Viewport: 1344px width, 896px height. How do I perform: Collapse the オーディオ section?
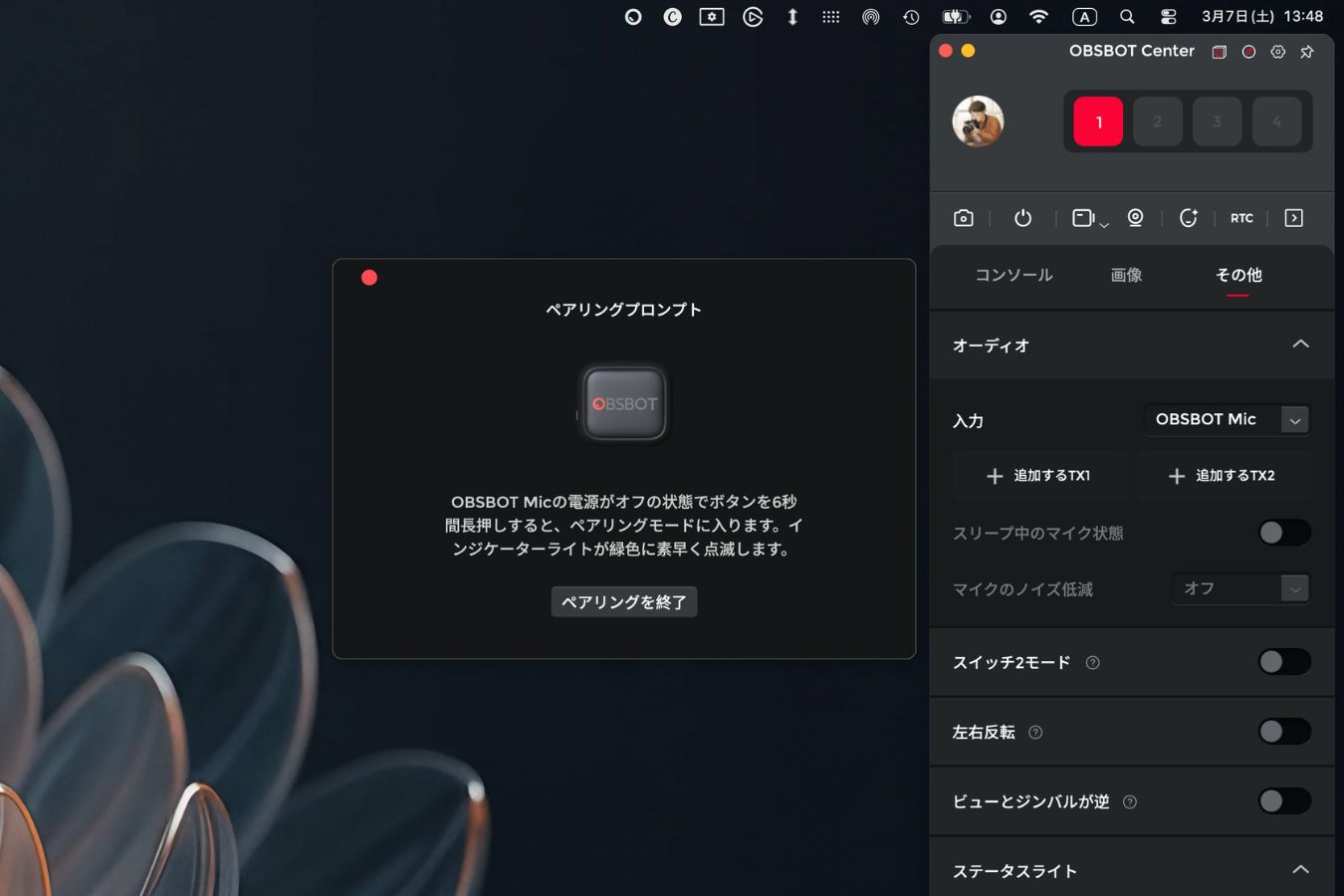click(x=1300, y=344)
